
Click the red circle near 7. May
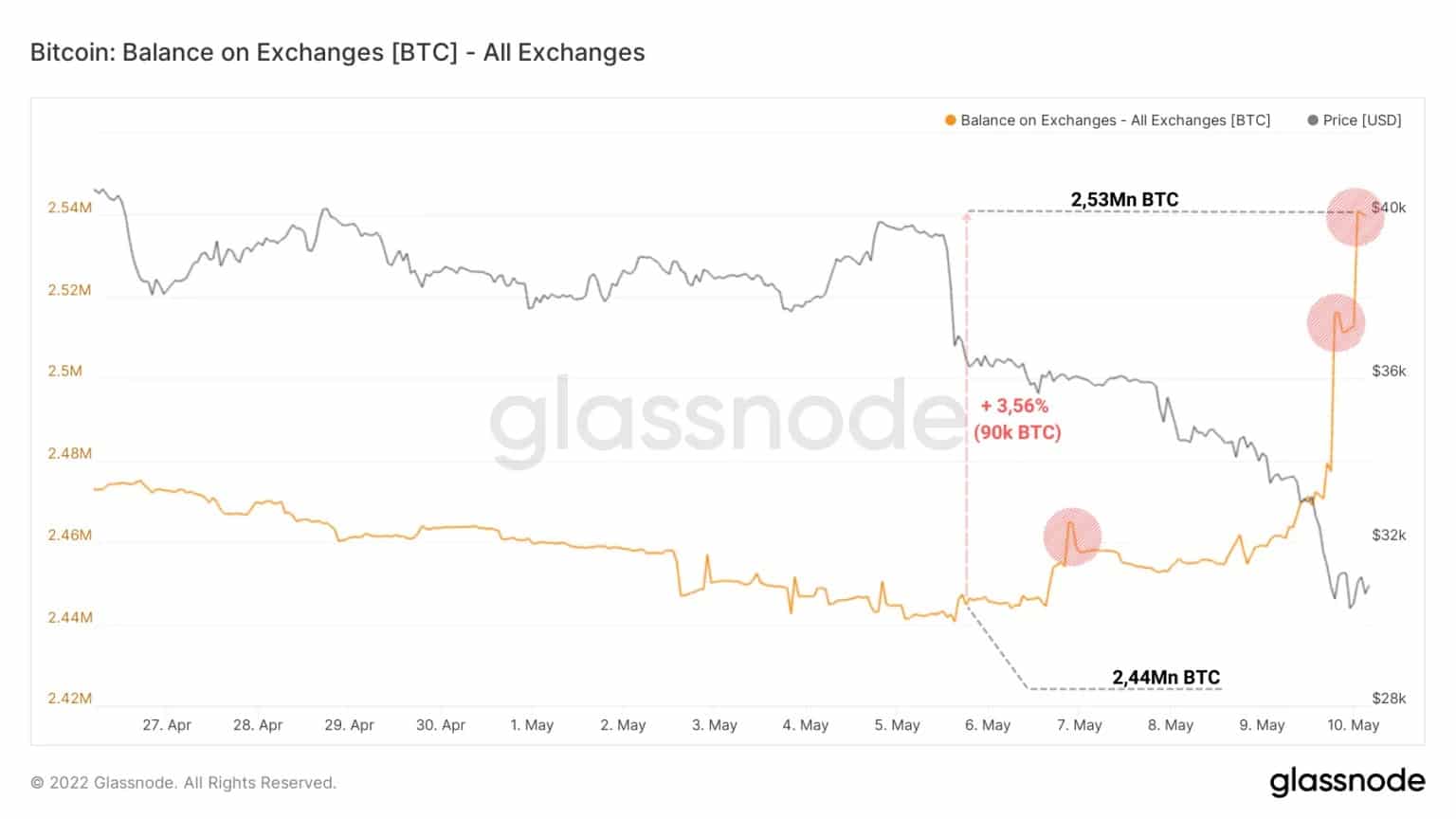(x=1072, y=537)
